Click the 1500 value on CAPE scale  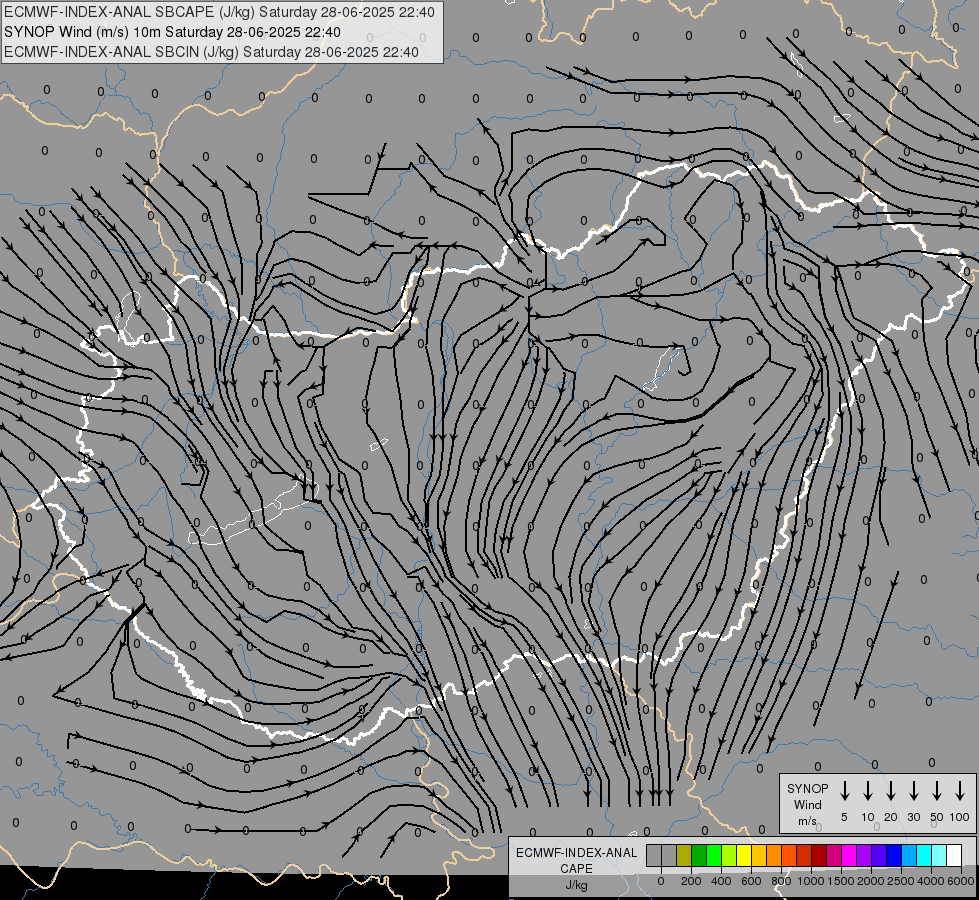[841, 881]
